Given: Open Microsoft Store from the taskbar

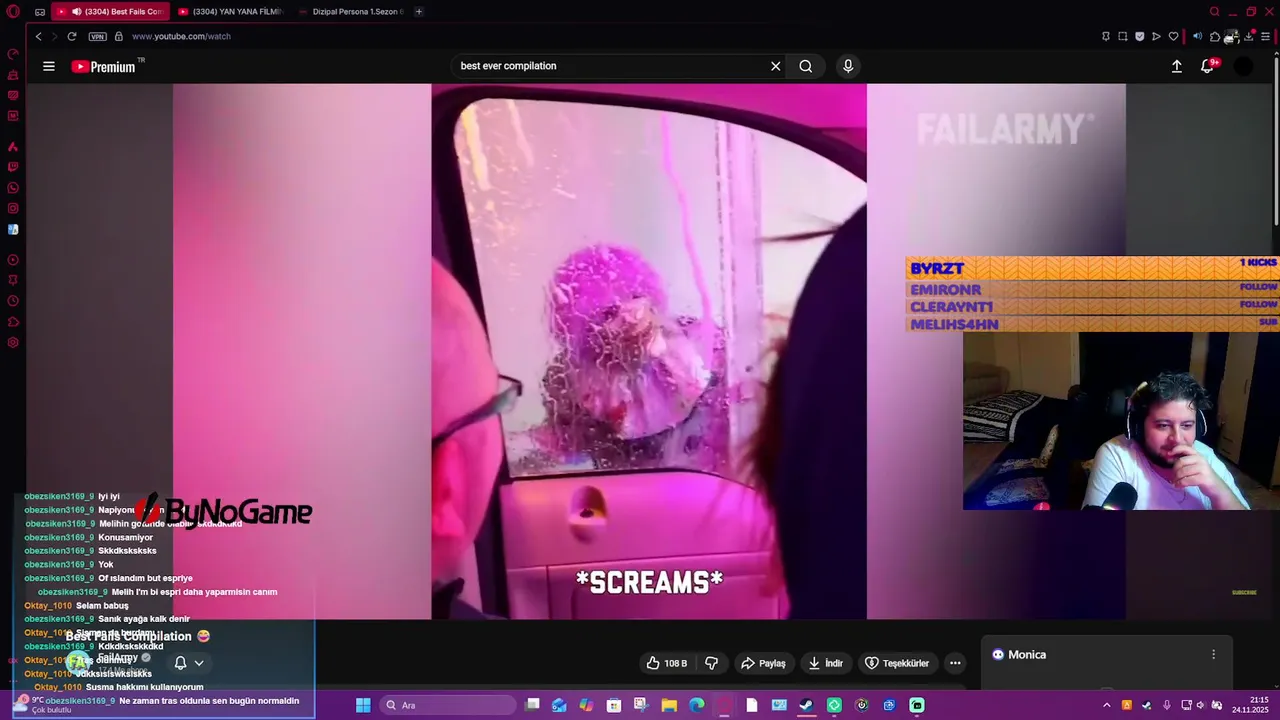Looking at the screenshot, I should (614, 705).
